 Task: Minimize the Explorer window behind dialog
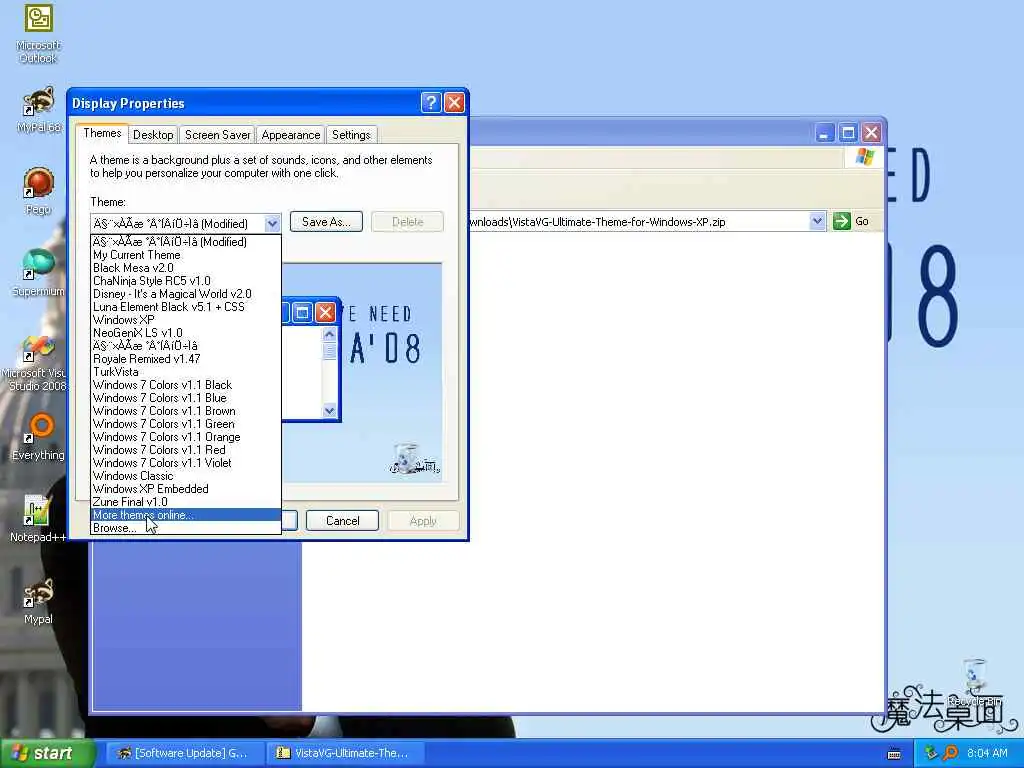pos(824,133)
